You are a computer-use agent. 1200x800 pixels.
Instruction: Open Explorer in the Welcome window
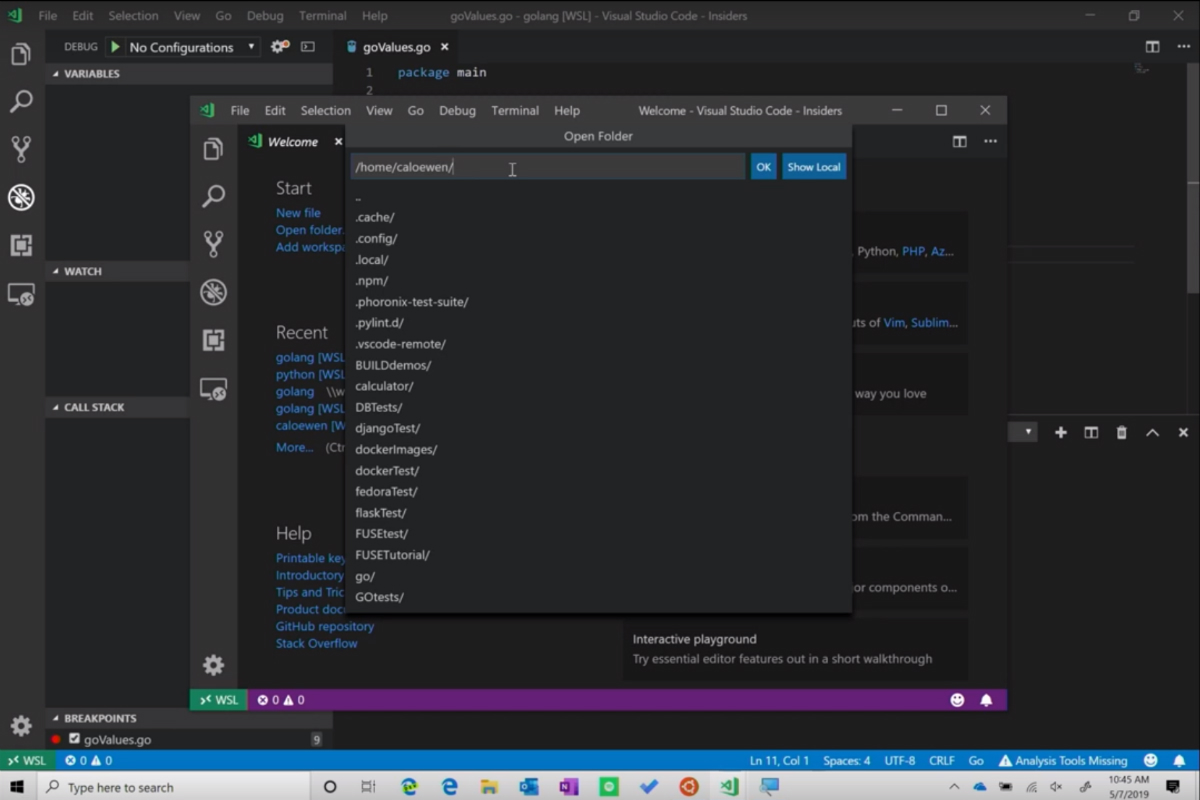click(213, 149)
